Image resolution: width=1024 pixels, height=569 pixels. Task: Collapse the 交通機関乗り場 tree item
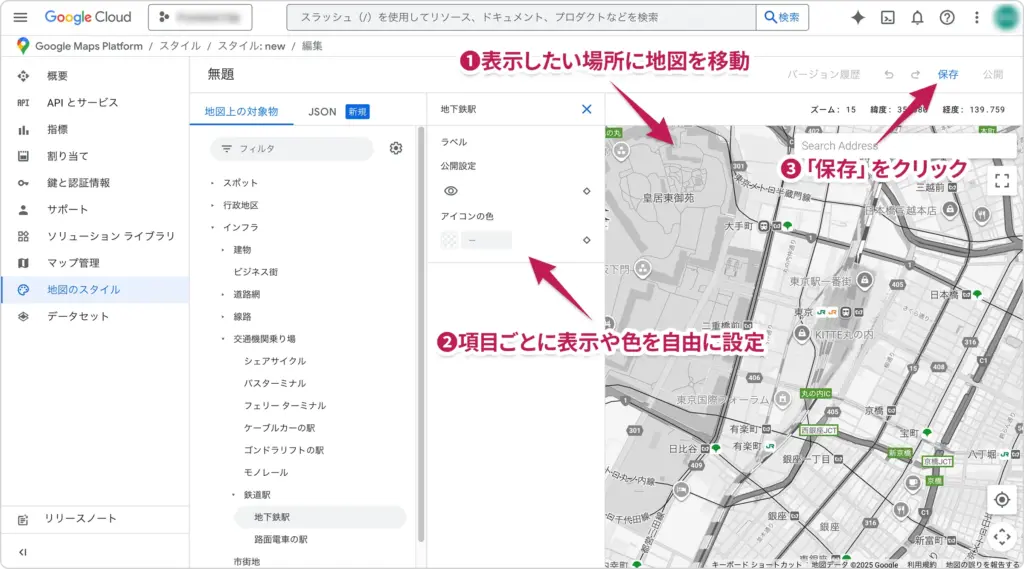pyautogui.click(x=223, y=339)
